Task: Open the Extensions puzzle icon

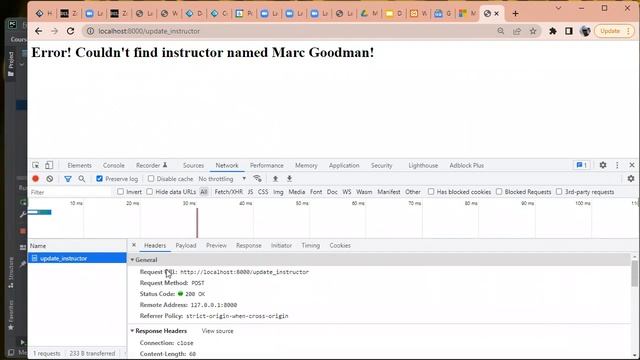Action: (x=553, y=31)
